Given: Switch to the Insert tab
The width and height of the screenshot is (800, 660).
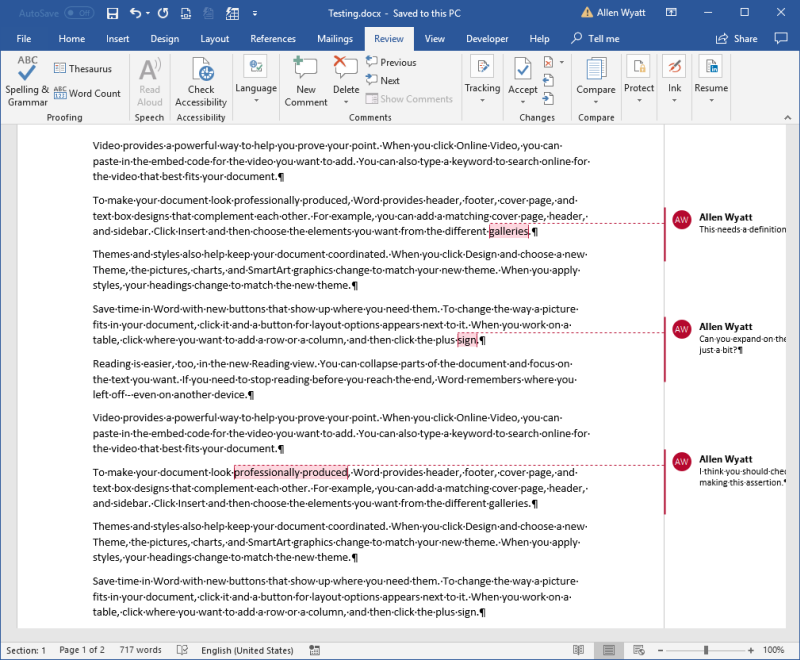Looking at the screenshot, I should pos(117,38).
